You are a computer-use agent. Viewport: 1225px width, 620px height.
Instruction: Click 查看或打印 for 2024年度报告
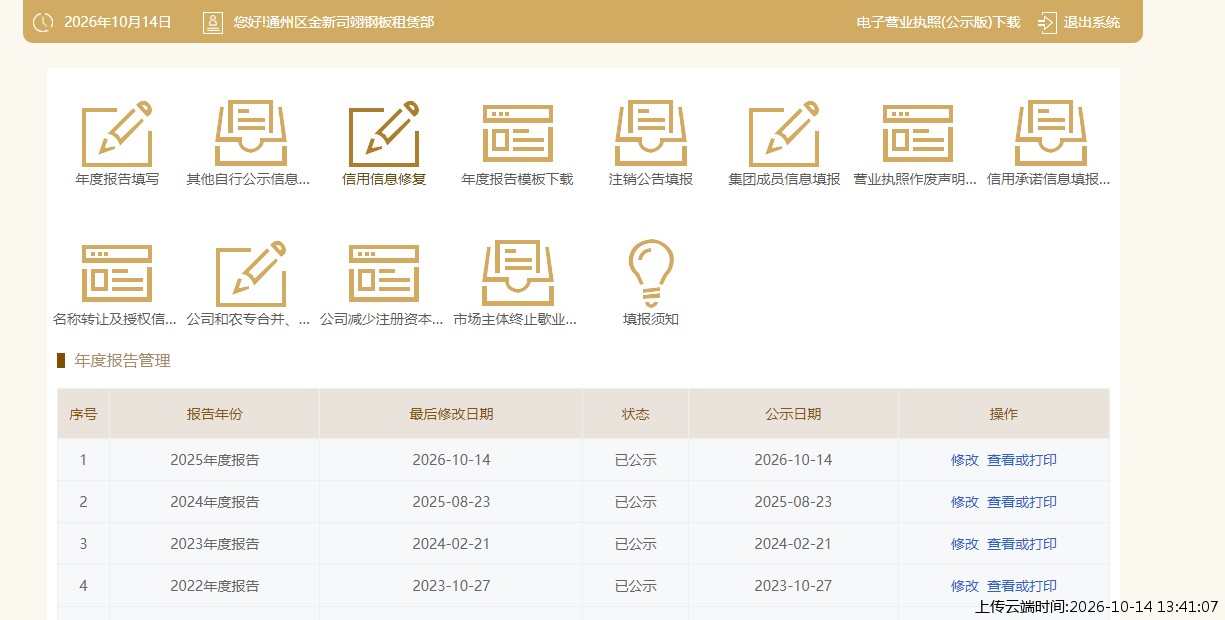coord(1022,502)
